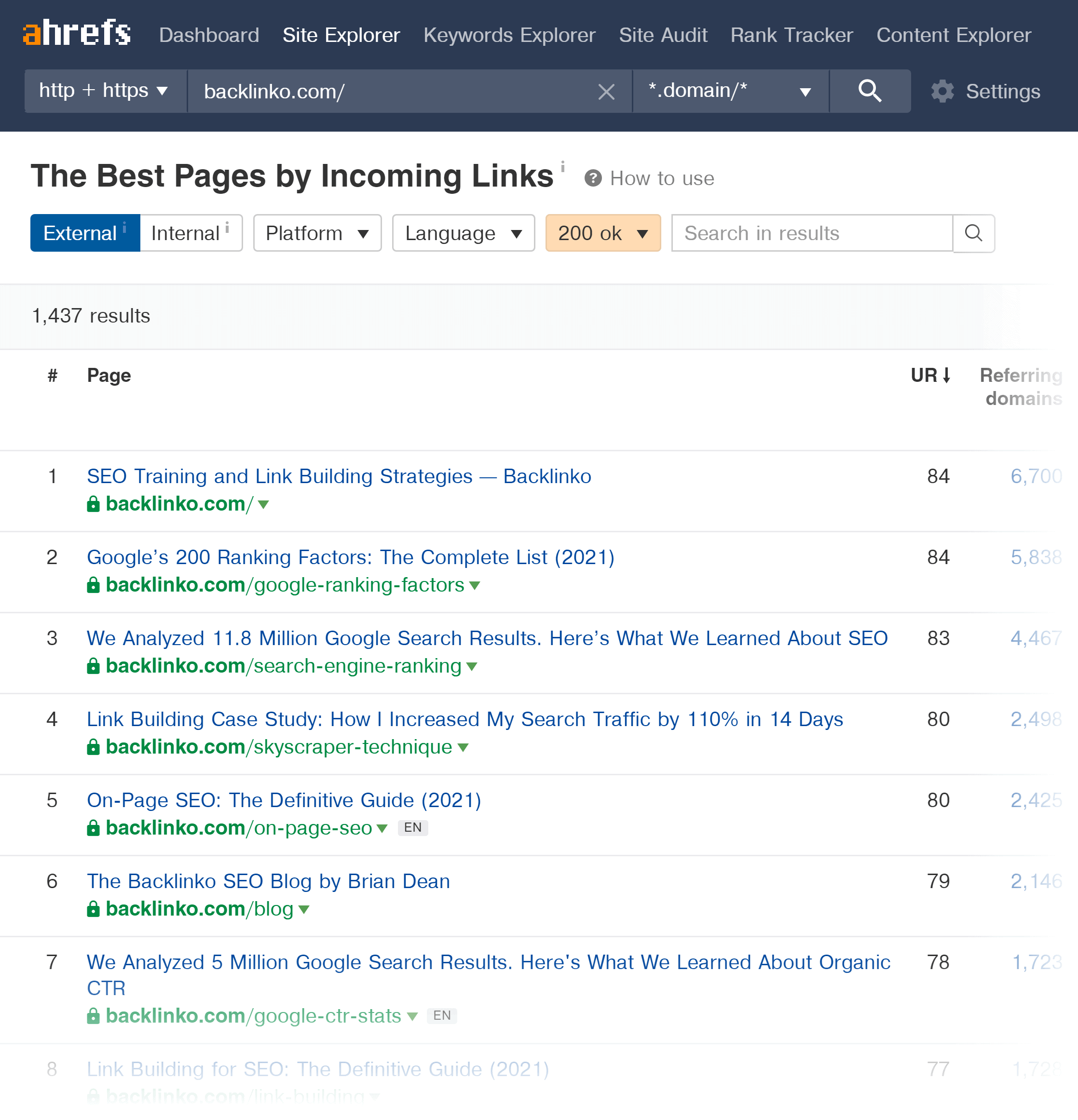Open Settings gear icon
Screen dimensions: 1078x1120
pos(942,92)
